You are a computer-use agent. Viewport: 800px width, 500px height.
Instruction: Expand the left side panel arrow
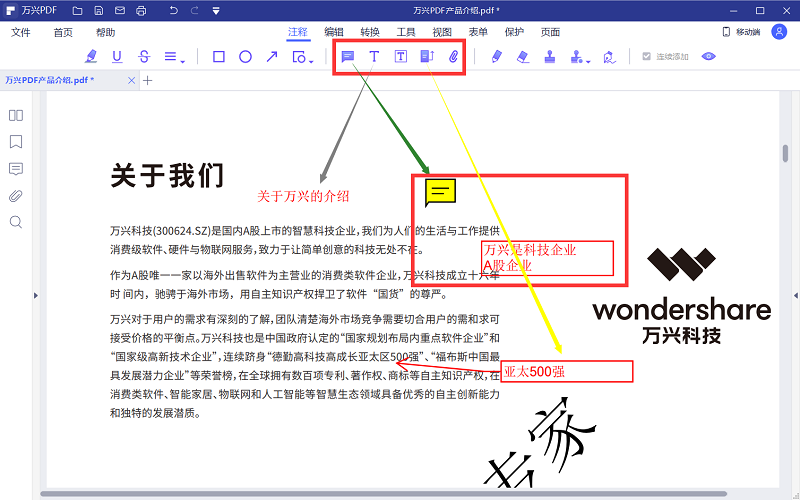click(x=36, y=295)
